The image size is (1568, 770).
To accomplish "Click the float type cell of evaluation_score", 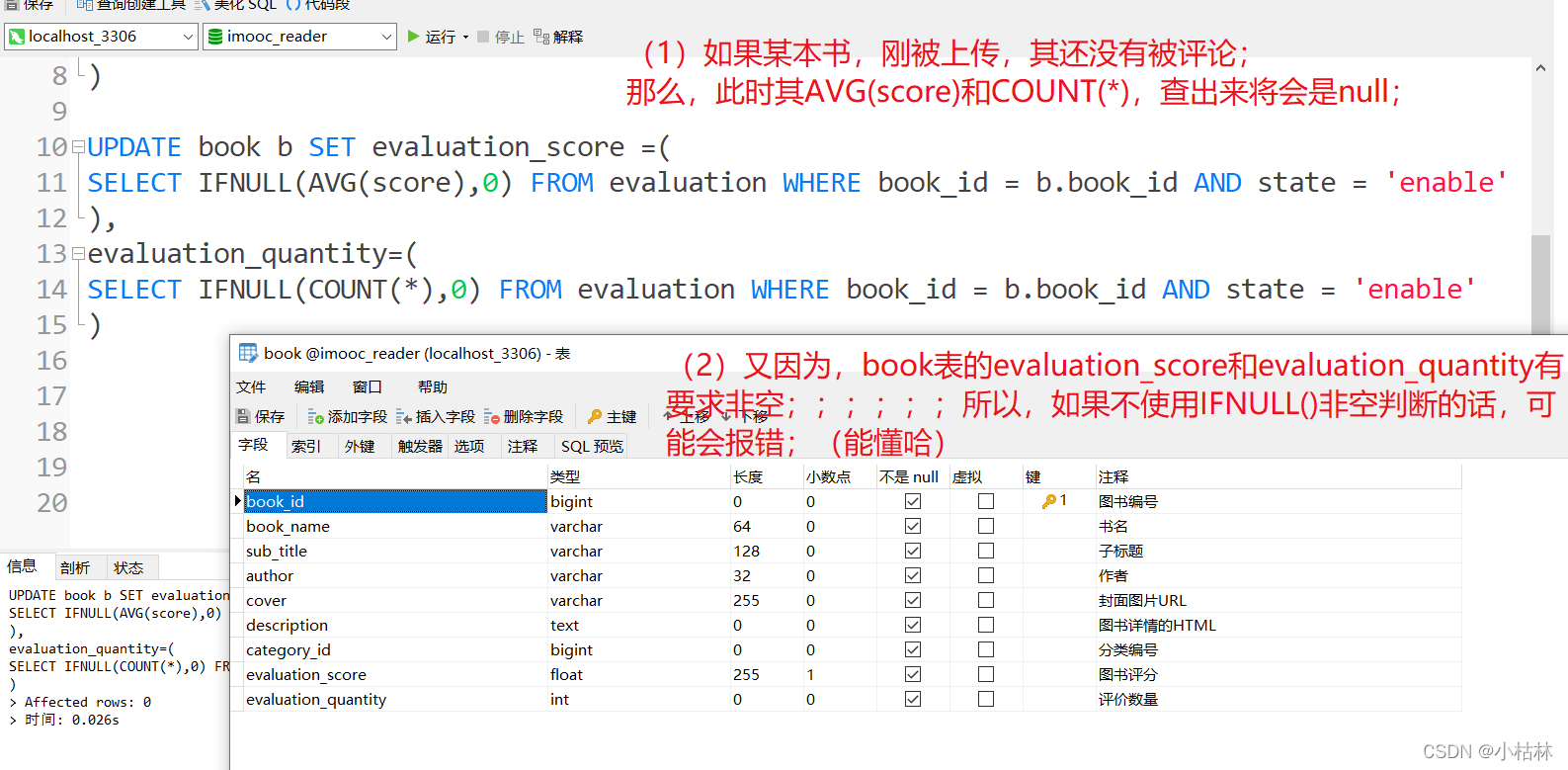I will click(x=638, y=674).
